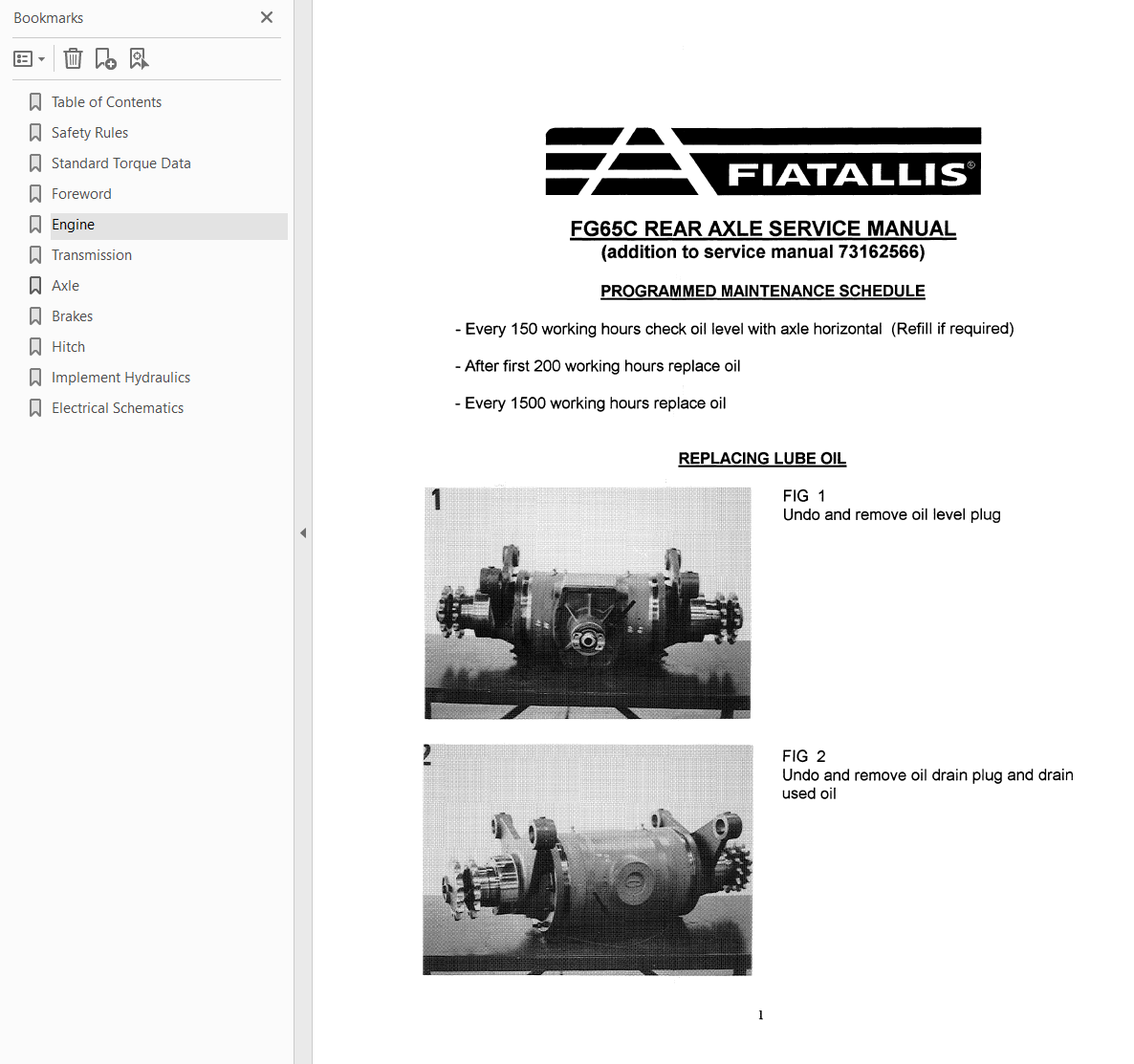Open the bookmarks options menu dropdown
The image size is (1134, 1064).
pos(29,59)
